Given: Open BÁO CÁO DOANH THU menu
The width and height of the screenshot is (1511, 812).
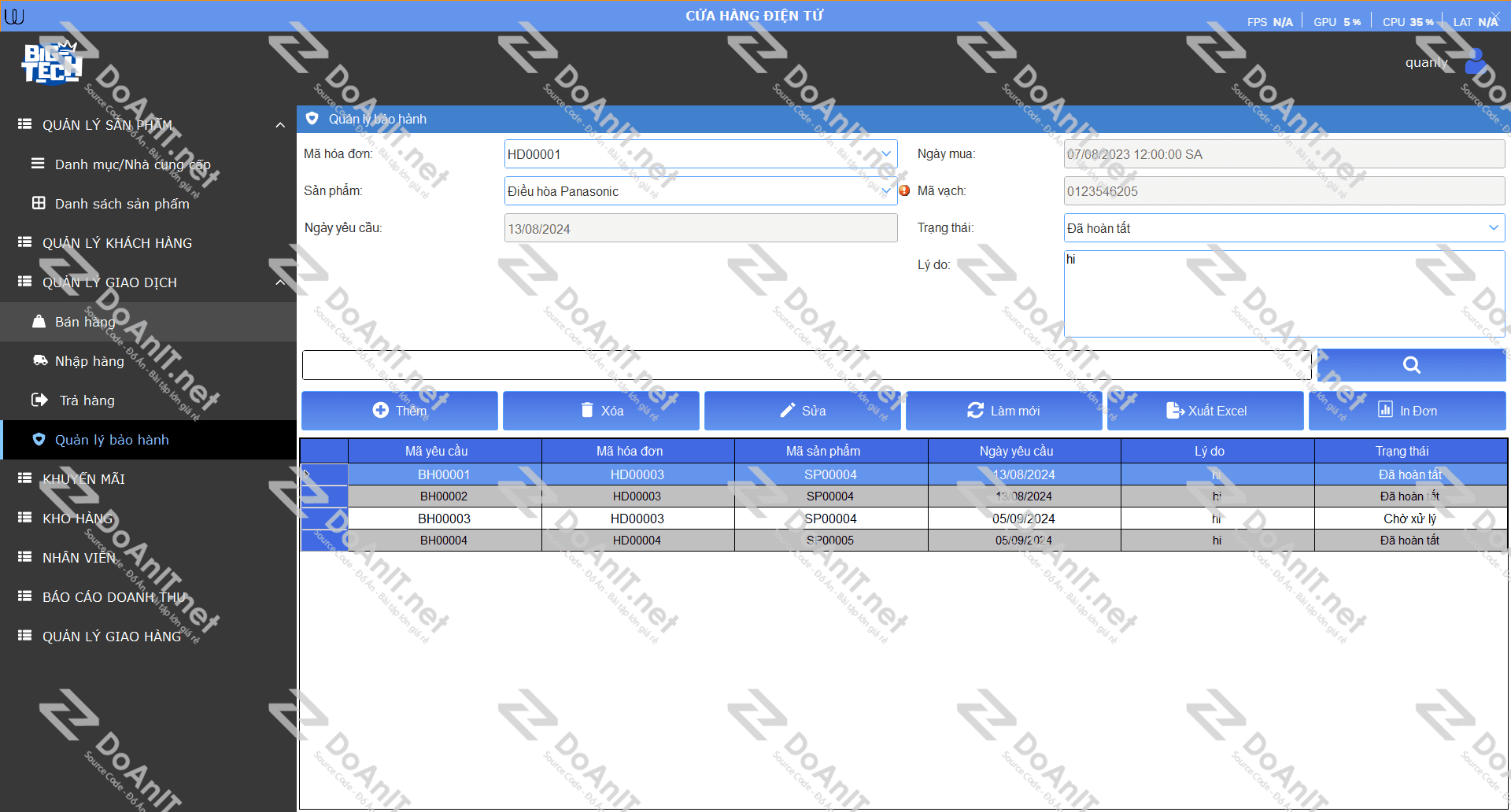Looking at the screenshot, I should 114,597.
